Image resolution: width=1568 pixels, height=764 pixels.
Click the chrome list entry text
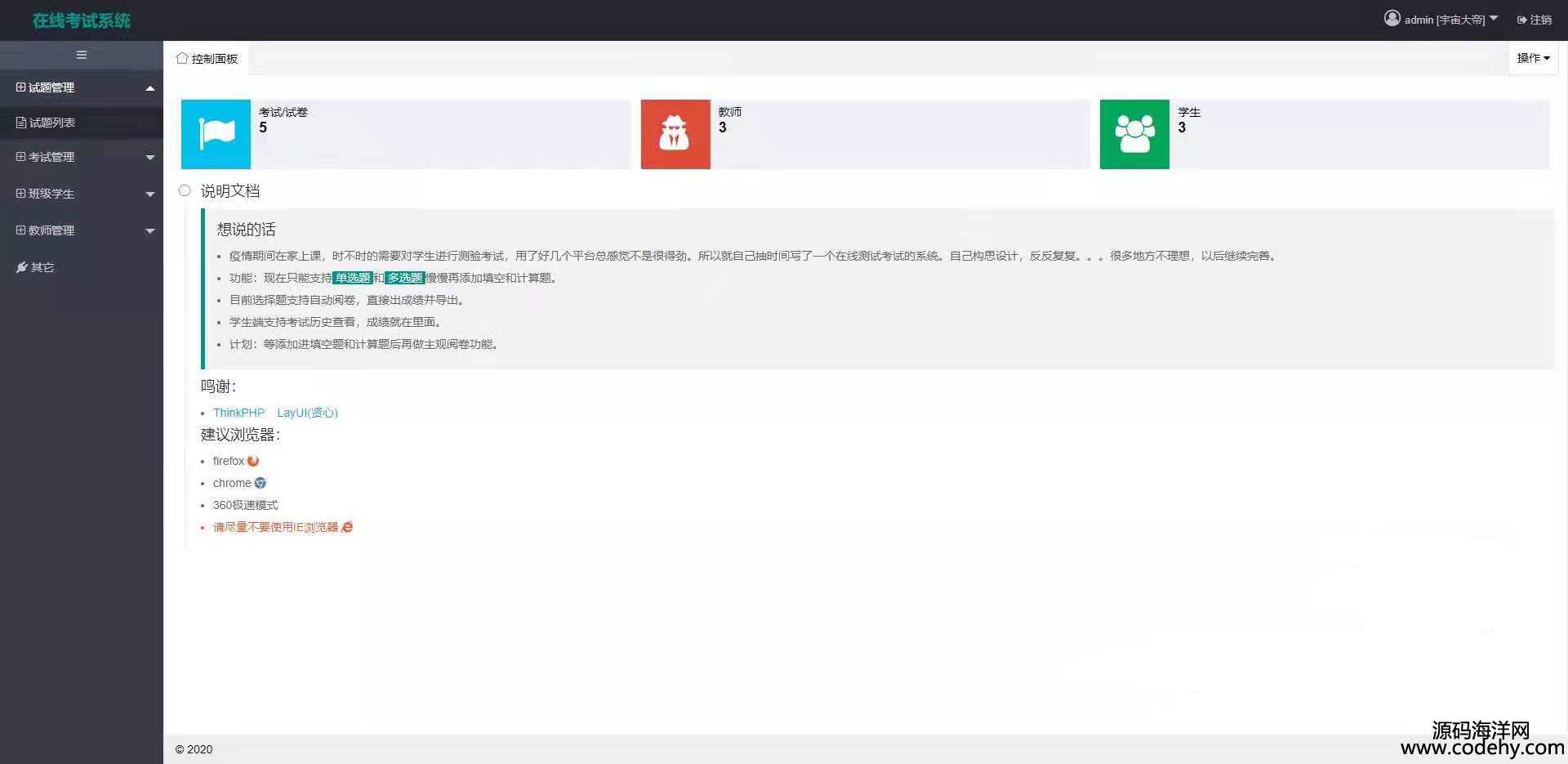click(x=232, y=483)
